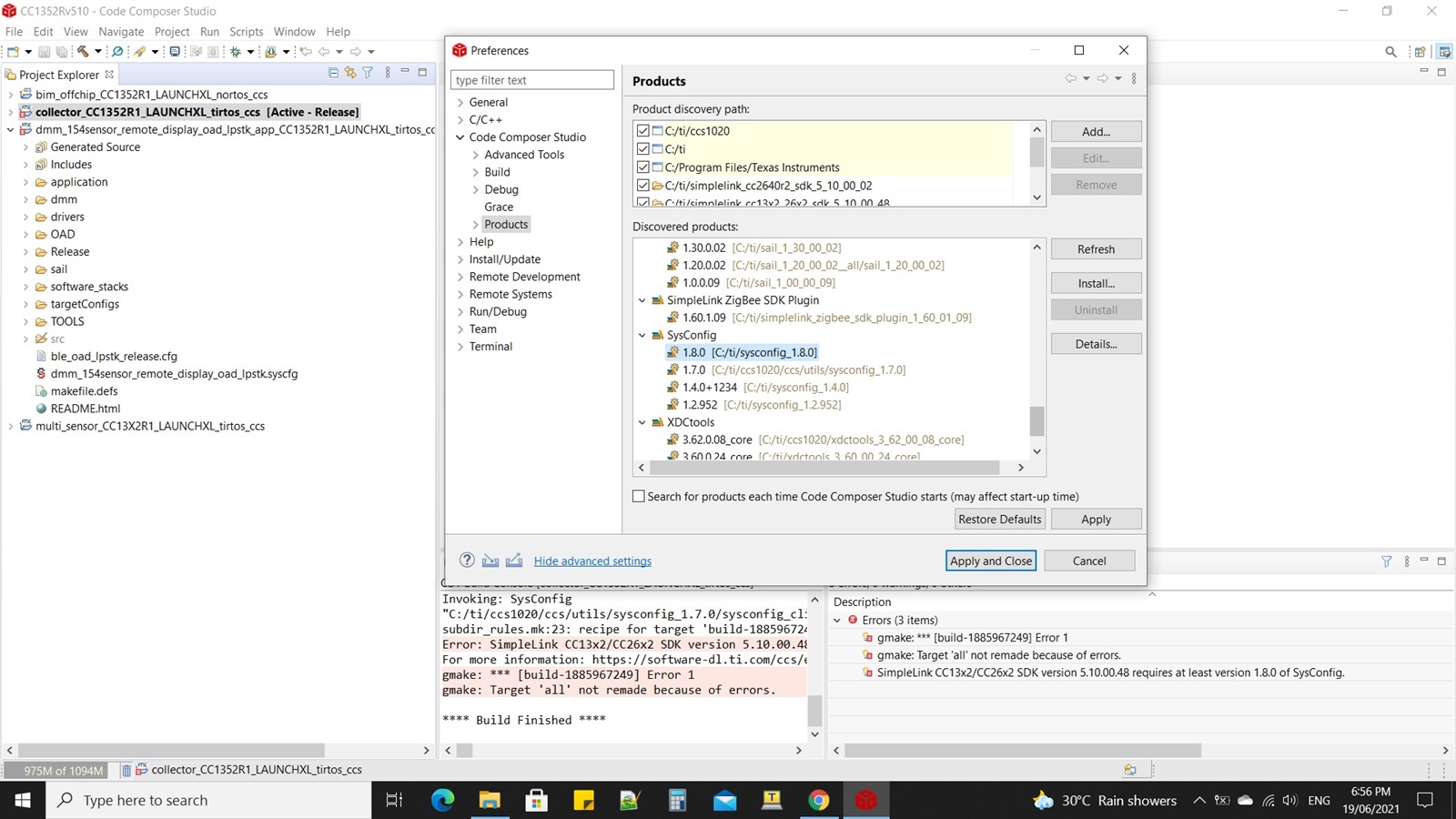
Task: Click the Install... button
Action: click(1096, 283)
